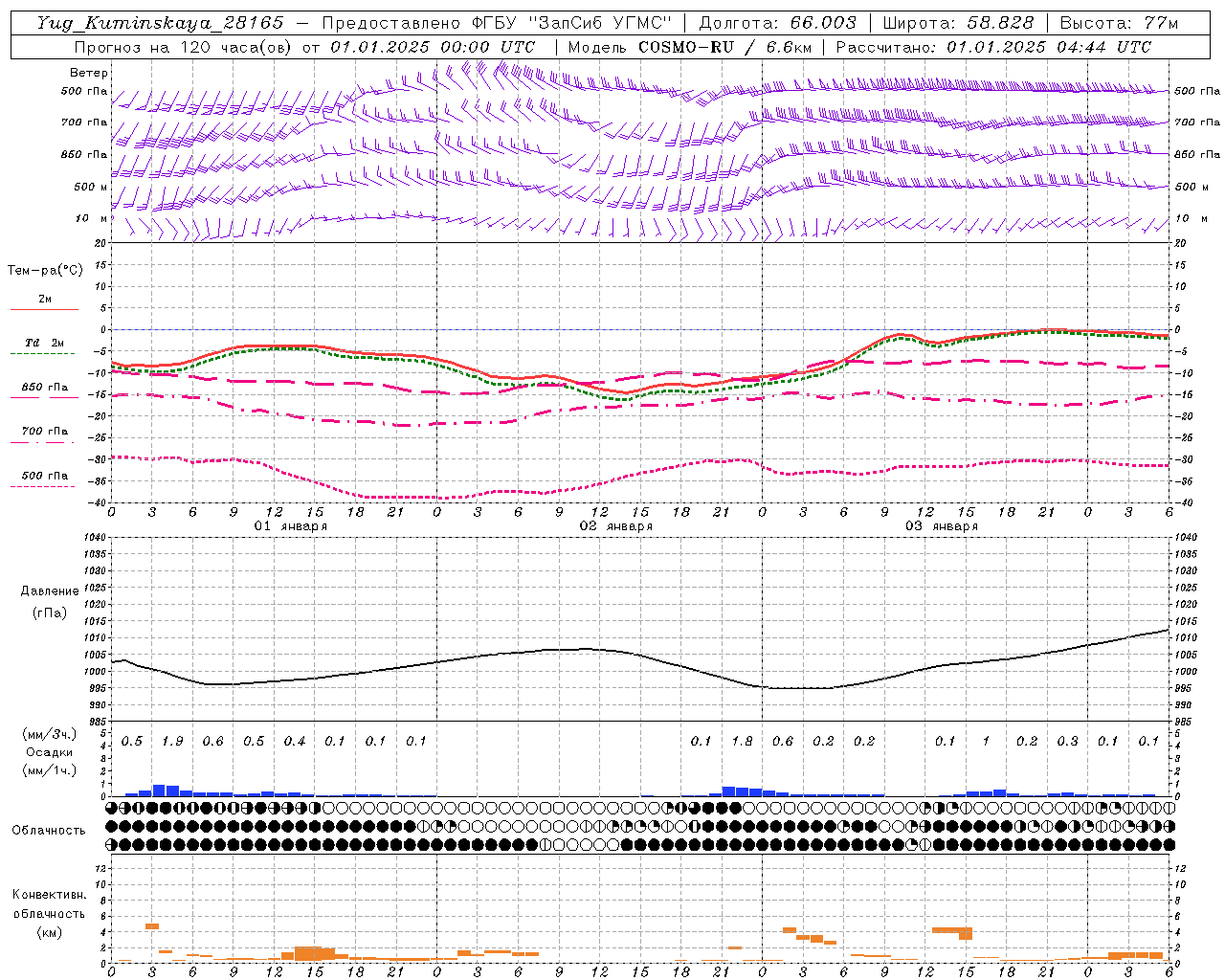Click the Давление panel label
The image size is (1225, 980).
tap(50, 591)
